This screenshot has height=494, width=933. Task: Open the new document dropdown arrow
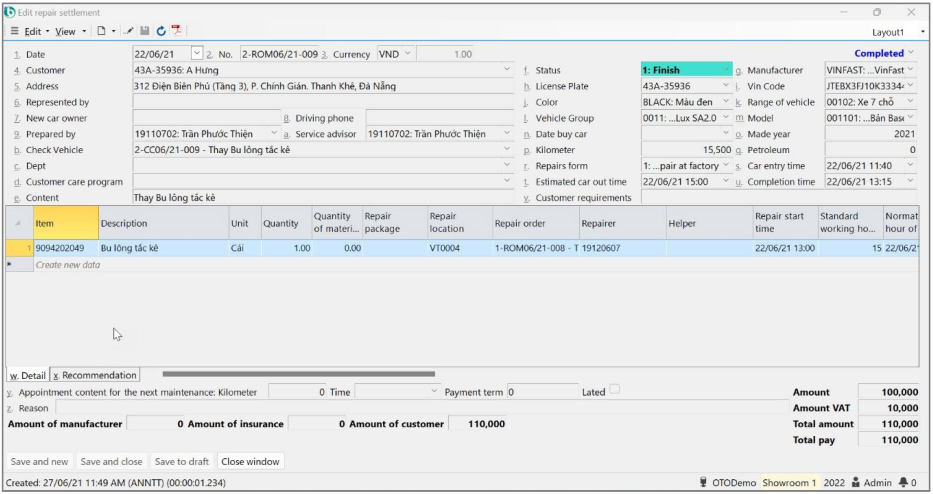(113, 32)
